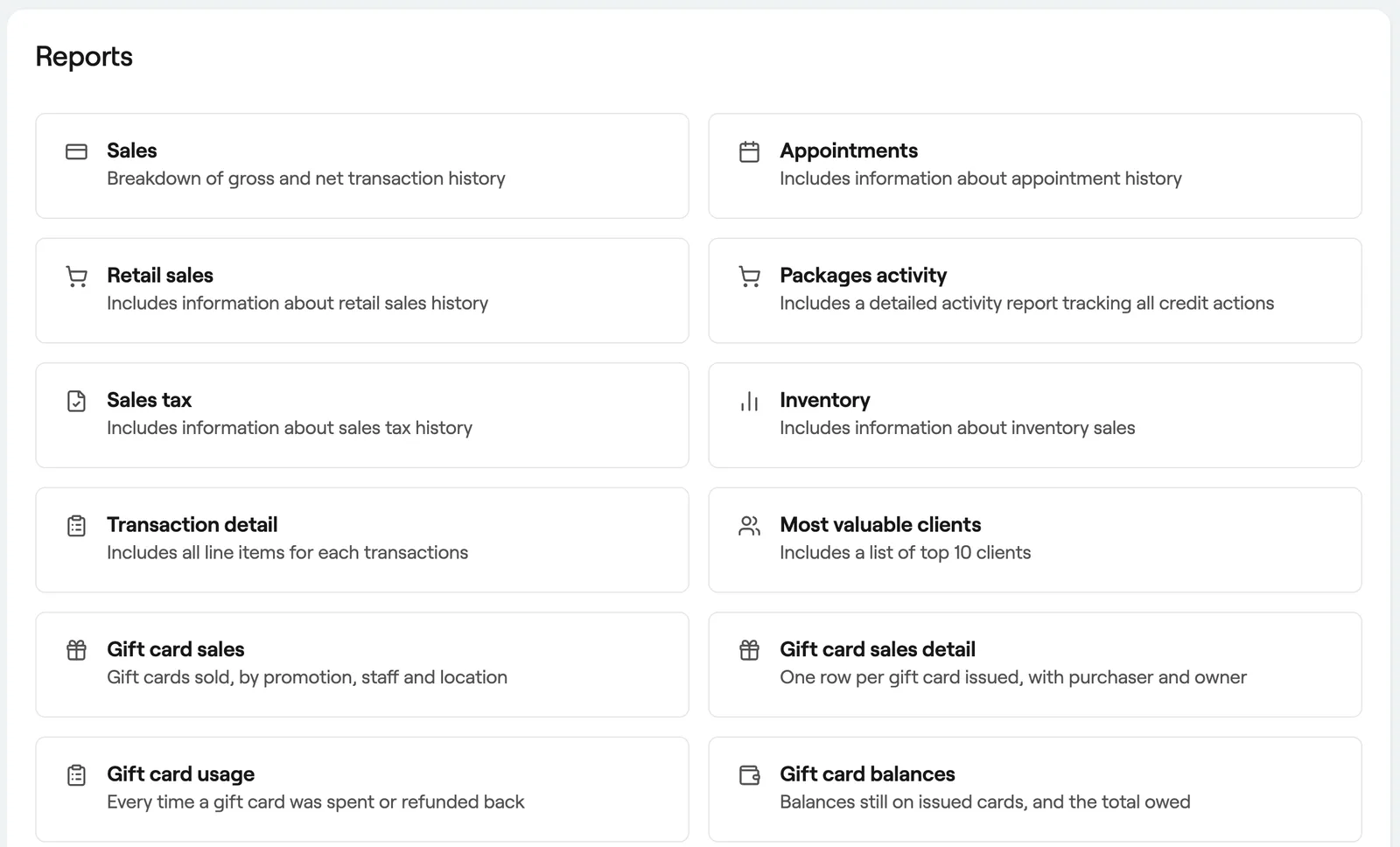Click 'Every time a gift card was spent' description
The width and height of the screenshot is (1400, 847).
tap(316, 802)
